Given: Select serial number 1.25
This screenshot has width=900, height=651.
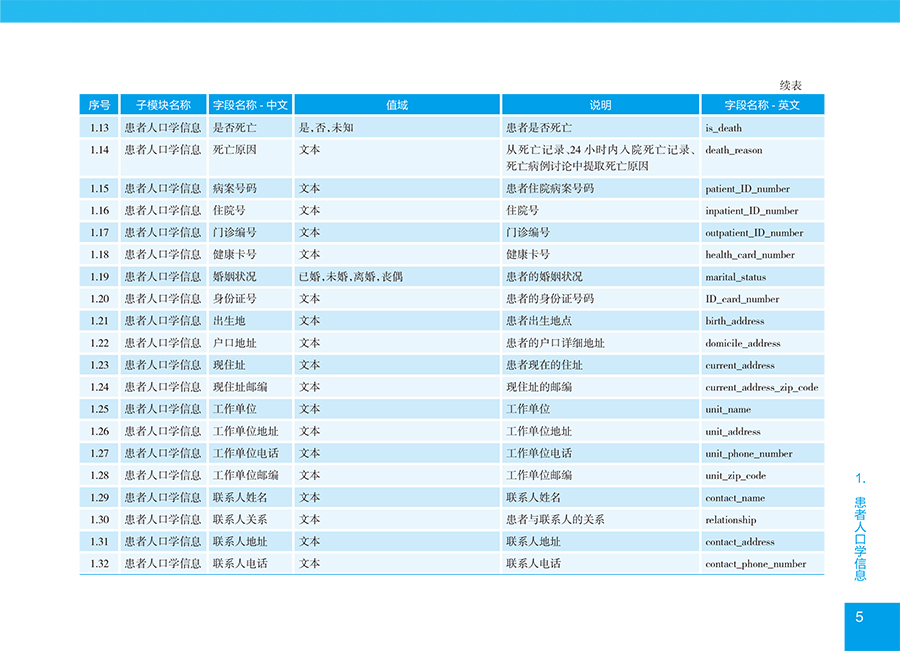Looking at the screenshot, I should point(99,409).
